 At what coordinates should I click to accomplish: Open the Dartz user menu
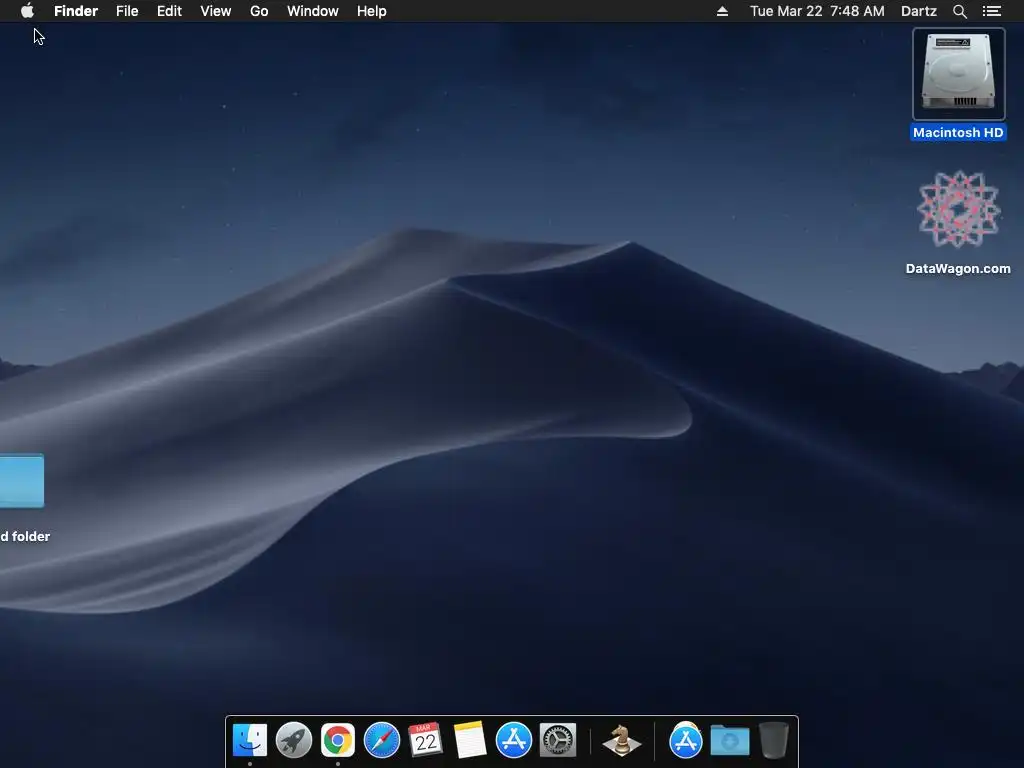click(919, 11)
